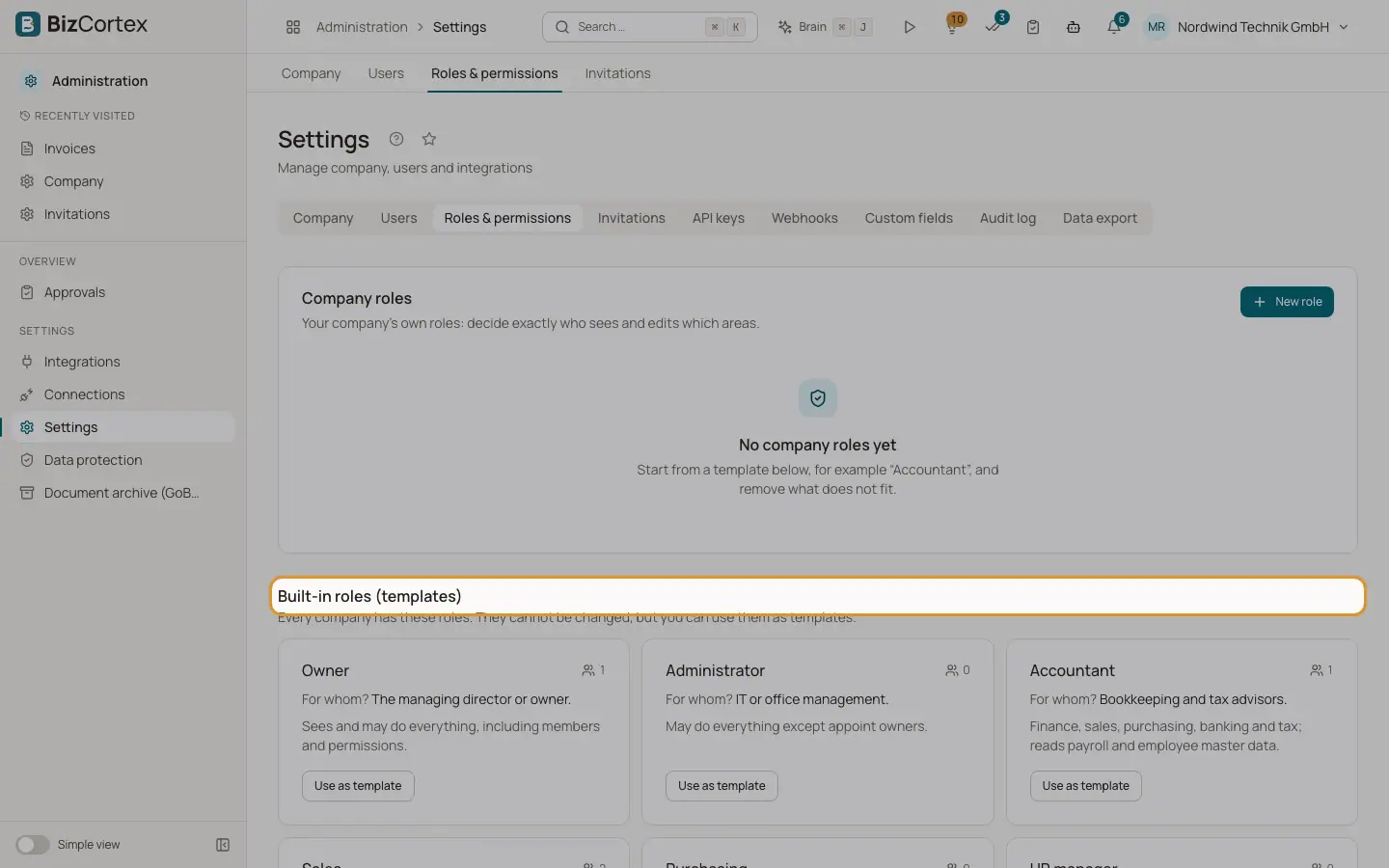Switch to the Webhooks tab

coord(804,218)
